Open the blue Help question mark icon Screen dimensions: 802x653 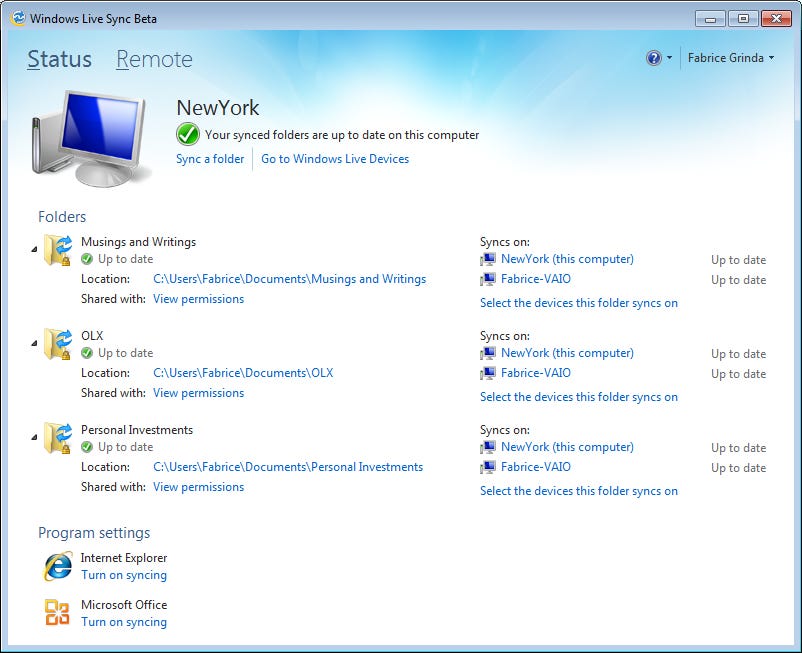pos(654,58)
